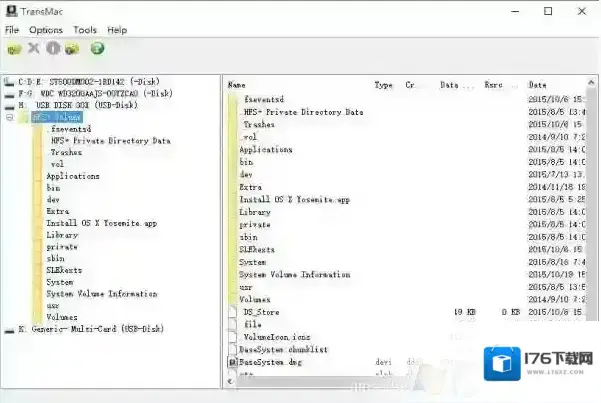Click the info toolbar icon
This screenshot has height=403, width=601.
click(53, 48)
